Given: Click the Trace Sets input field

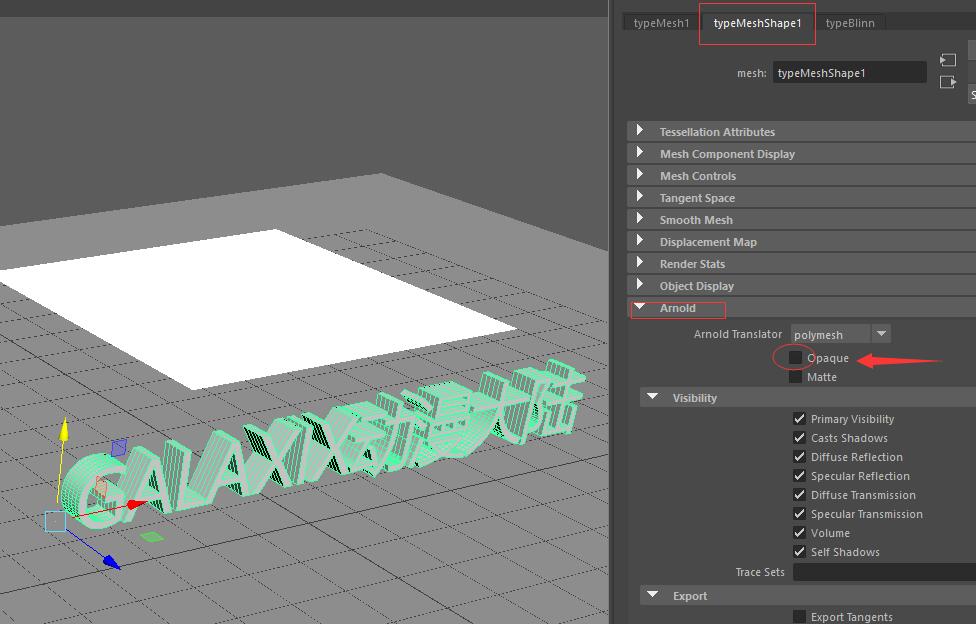Looking at the screenshot, I should pos(884,572).
